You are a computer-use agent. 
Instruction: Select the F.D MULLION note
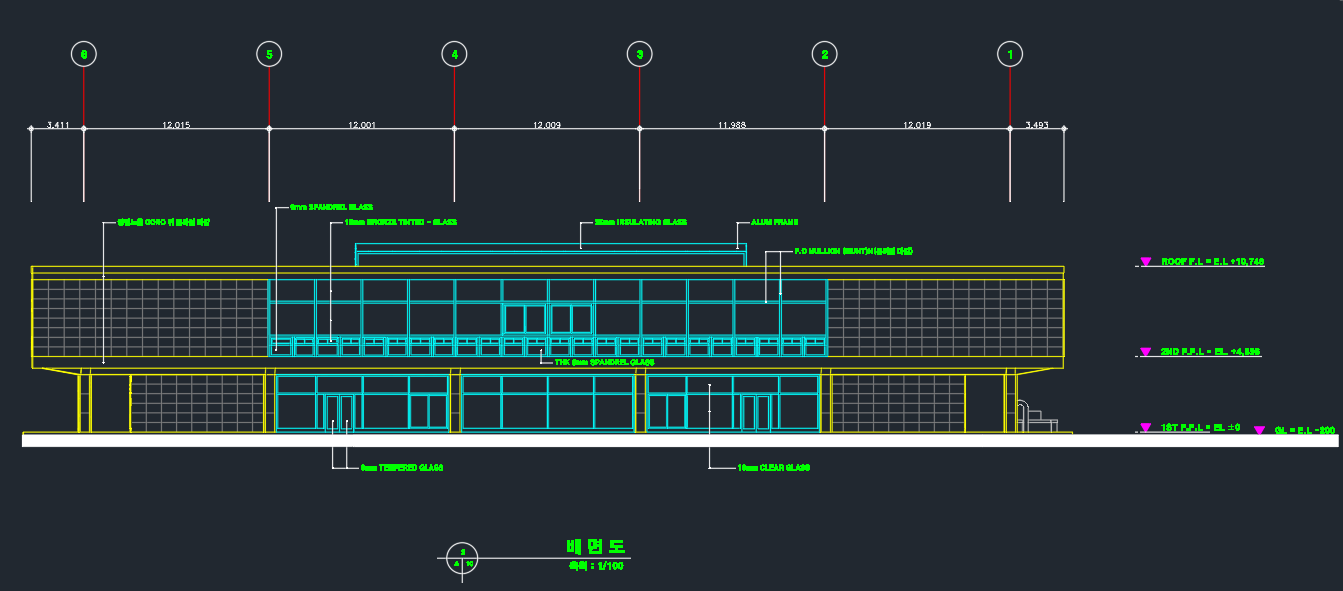[x=854, y=251]
